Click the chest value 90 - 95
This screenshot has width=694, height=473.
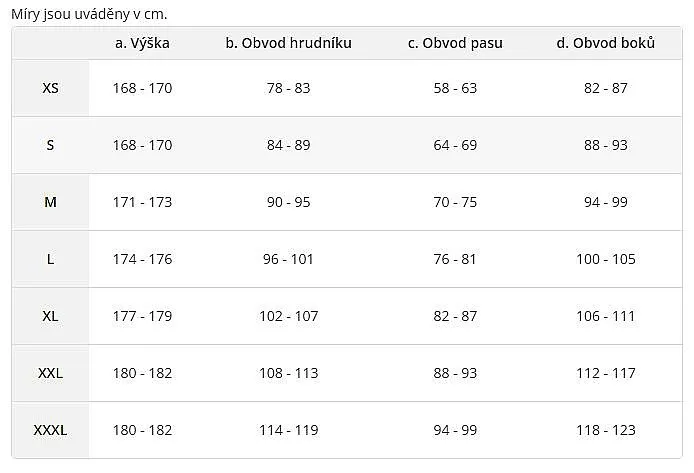[x=289, y=202]
